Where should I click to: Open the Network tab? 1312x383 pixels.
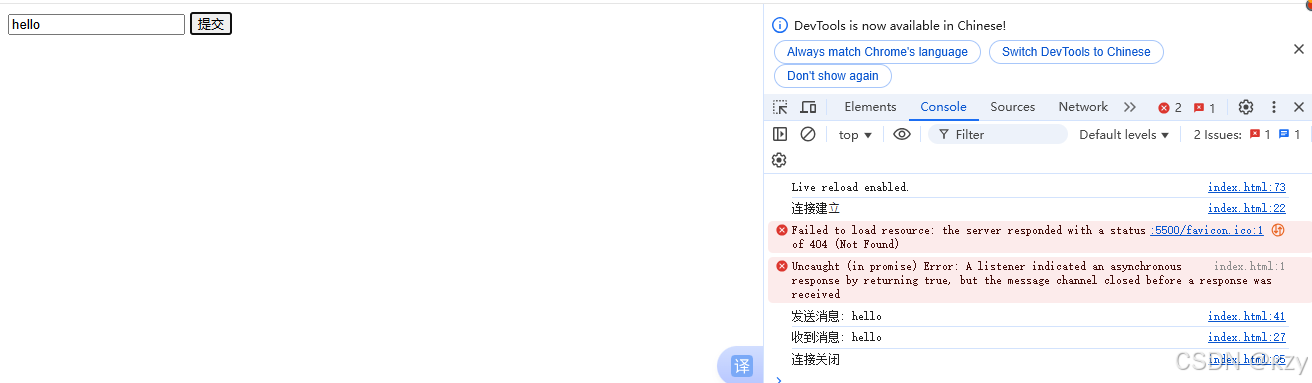[1083, 107]
